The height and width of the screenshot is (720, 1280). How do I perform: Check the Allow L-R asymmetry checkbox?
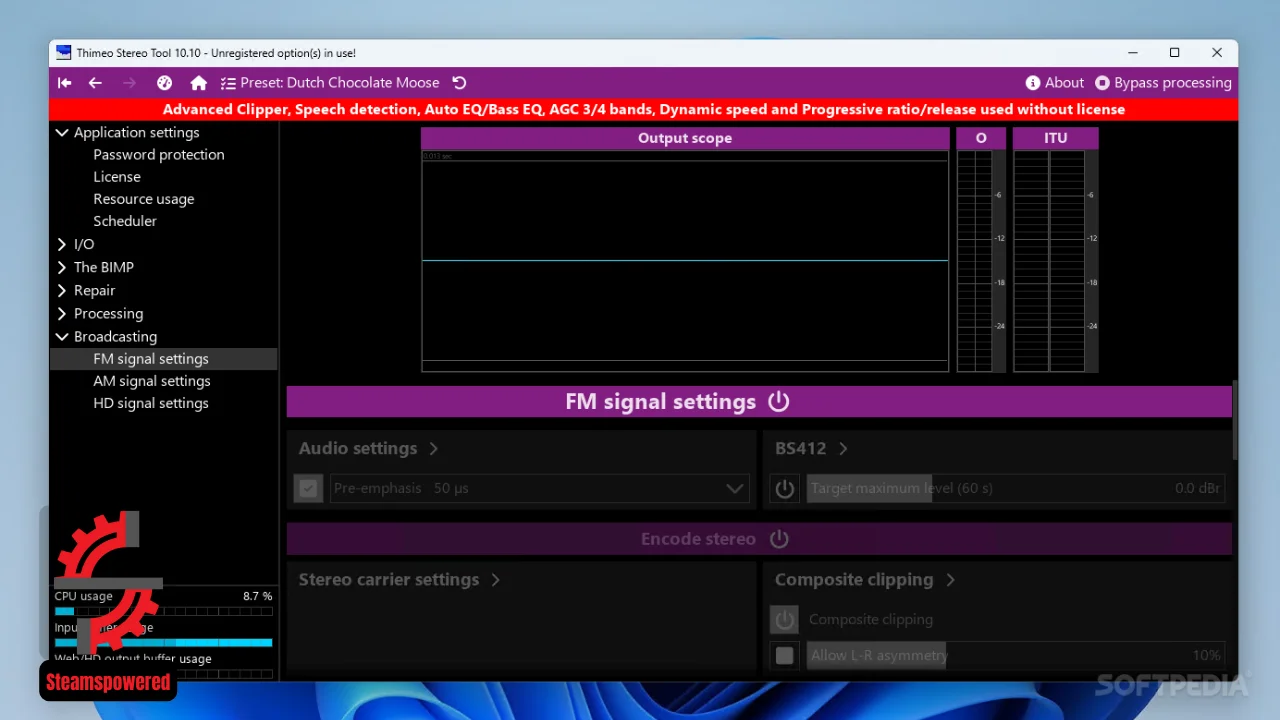(785, 656)
